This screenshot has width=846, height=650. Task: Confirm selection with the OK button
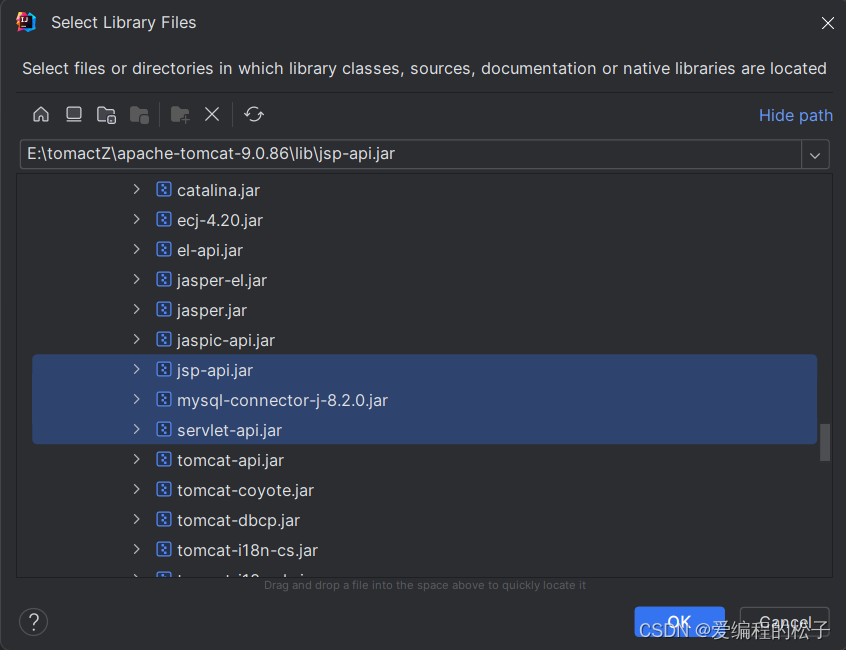[x=679, y=621]
